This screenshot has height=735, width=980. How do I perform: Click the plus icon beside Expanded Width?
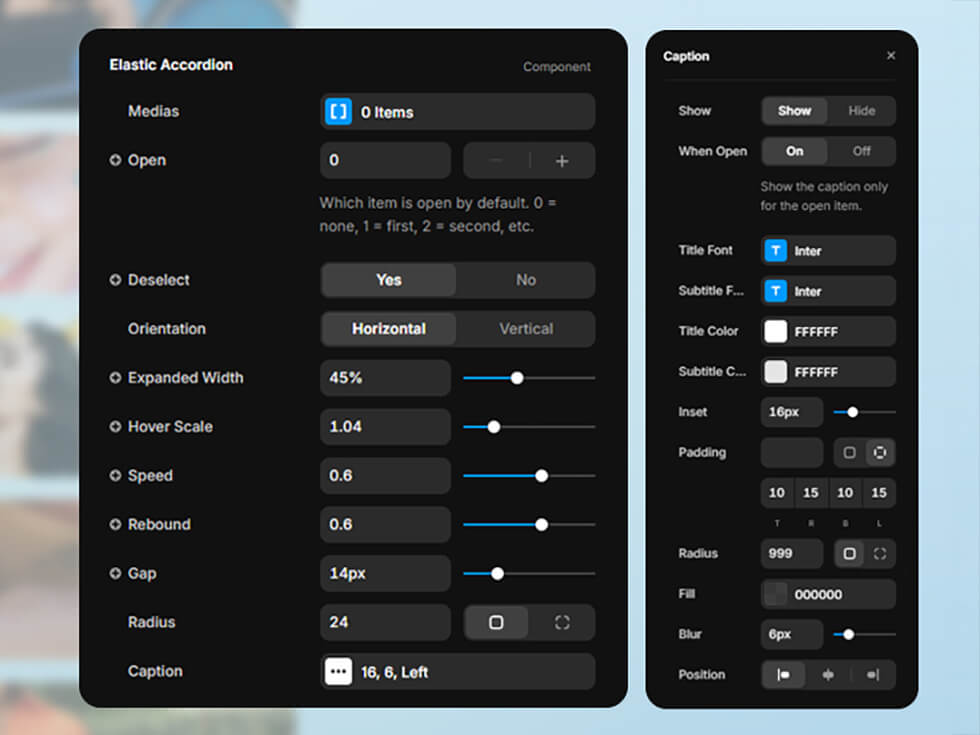pos(115,378)
